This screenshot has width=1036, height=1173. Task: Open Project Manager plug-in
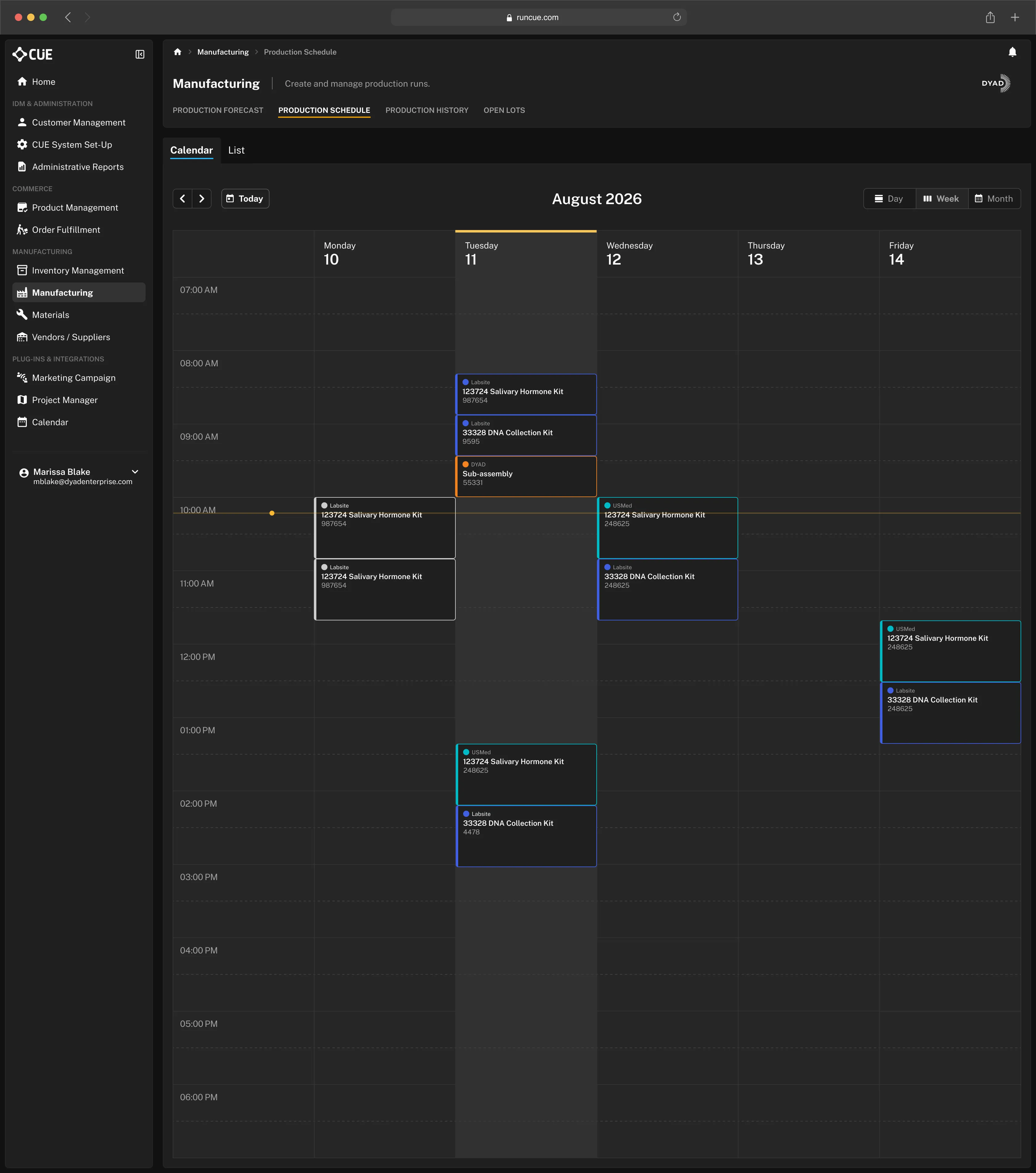point(79,400)
